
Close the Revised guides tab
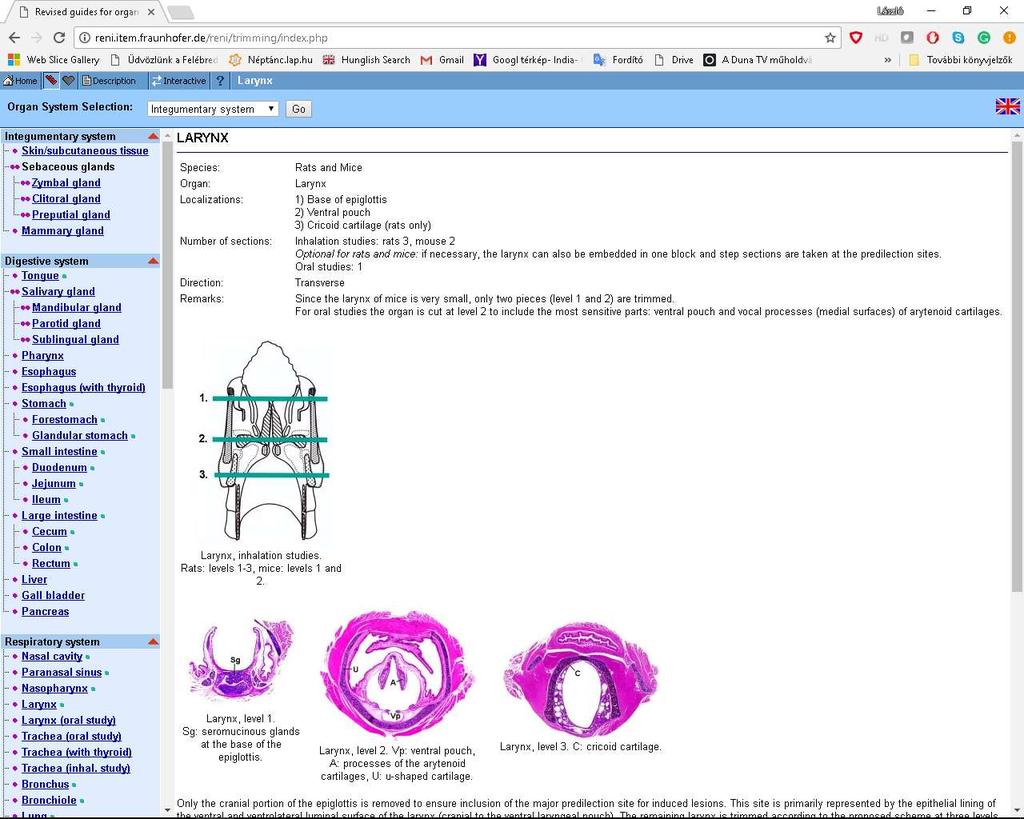[x=151, y=12]
